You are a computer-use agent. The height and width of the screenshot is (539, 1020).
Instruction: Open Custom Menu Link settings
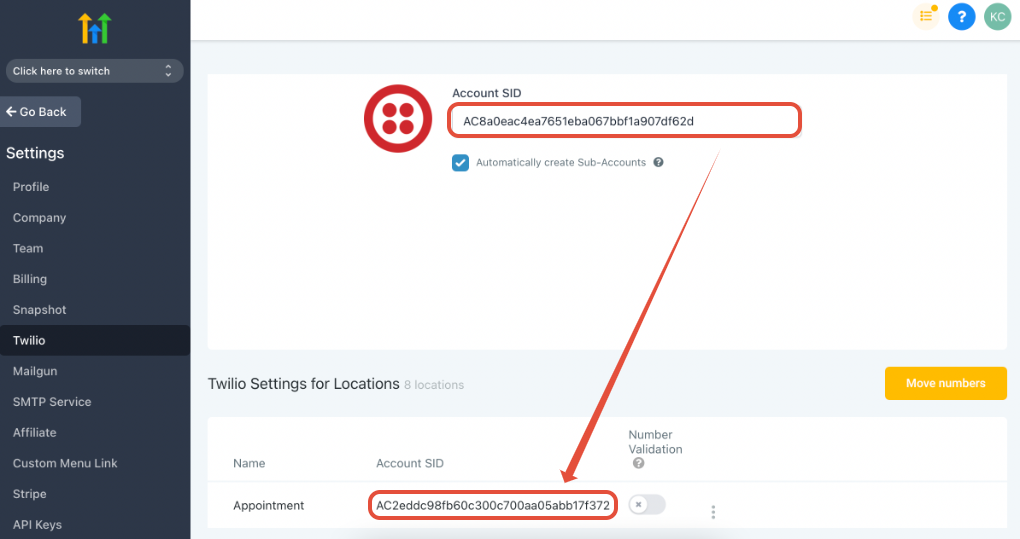[x=65, y=463]
